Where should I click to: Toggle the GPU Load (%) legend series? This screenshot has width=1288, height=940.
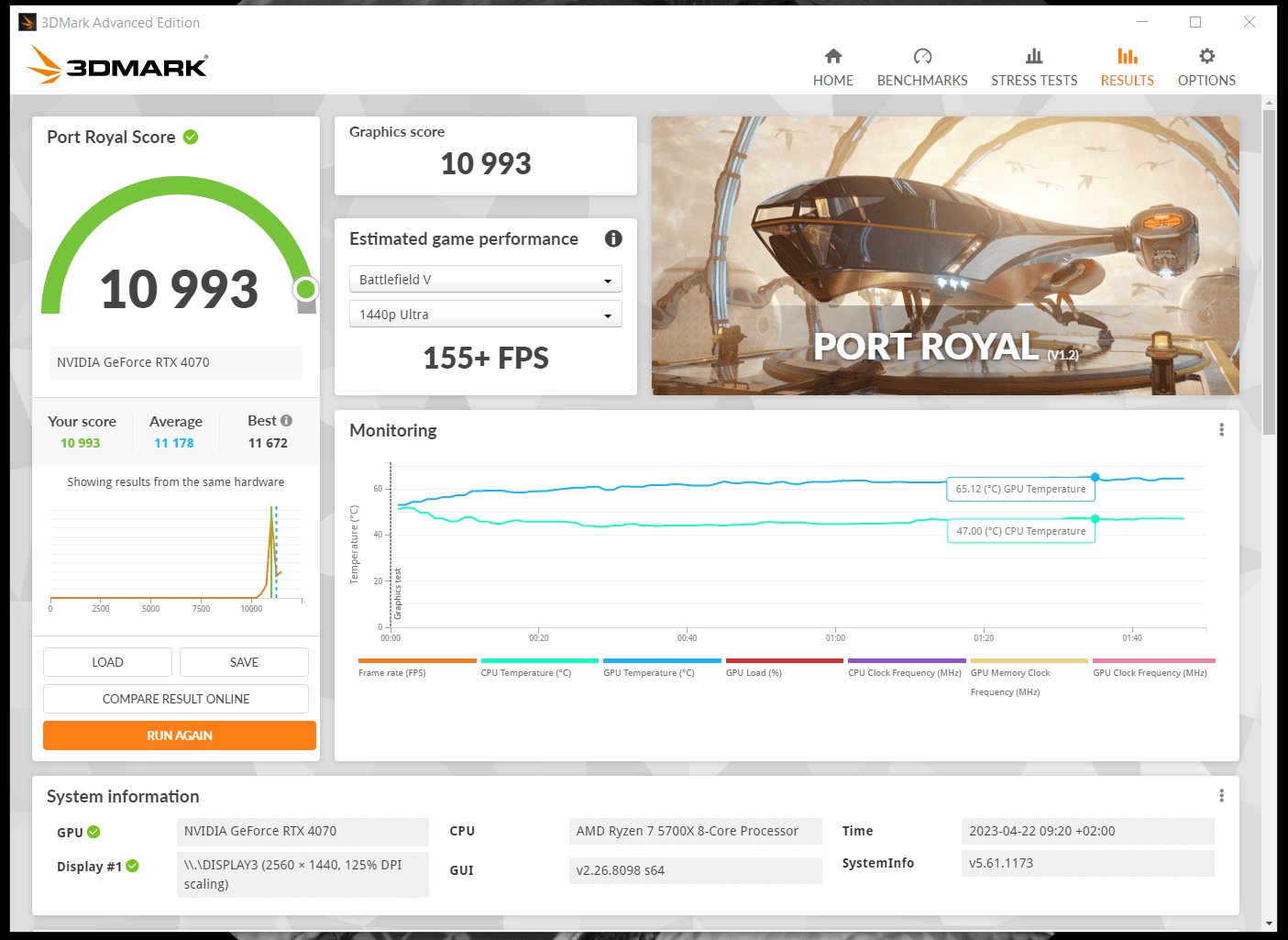(784, 668)
